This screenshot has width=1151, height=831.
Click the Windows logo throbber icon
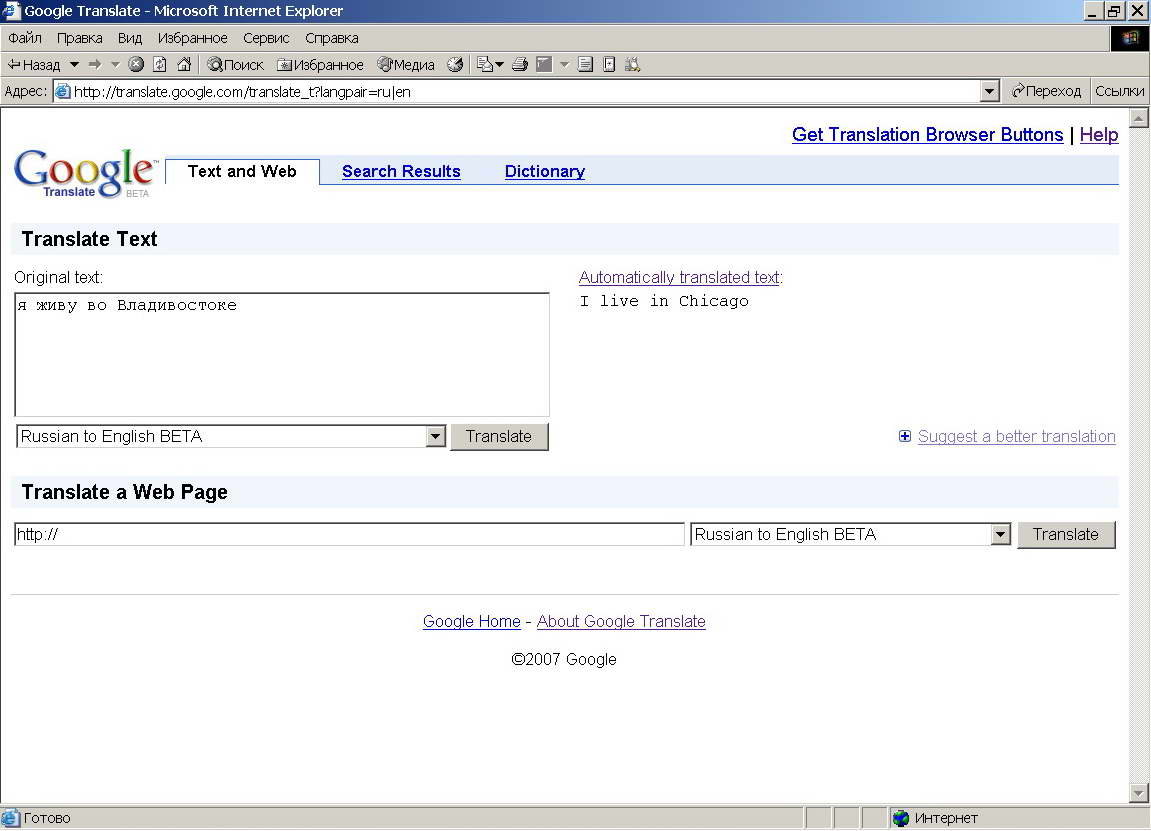pos(1130,38)
